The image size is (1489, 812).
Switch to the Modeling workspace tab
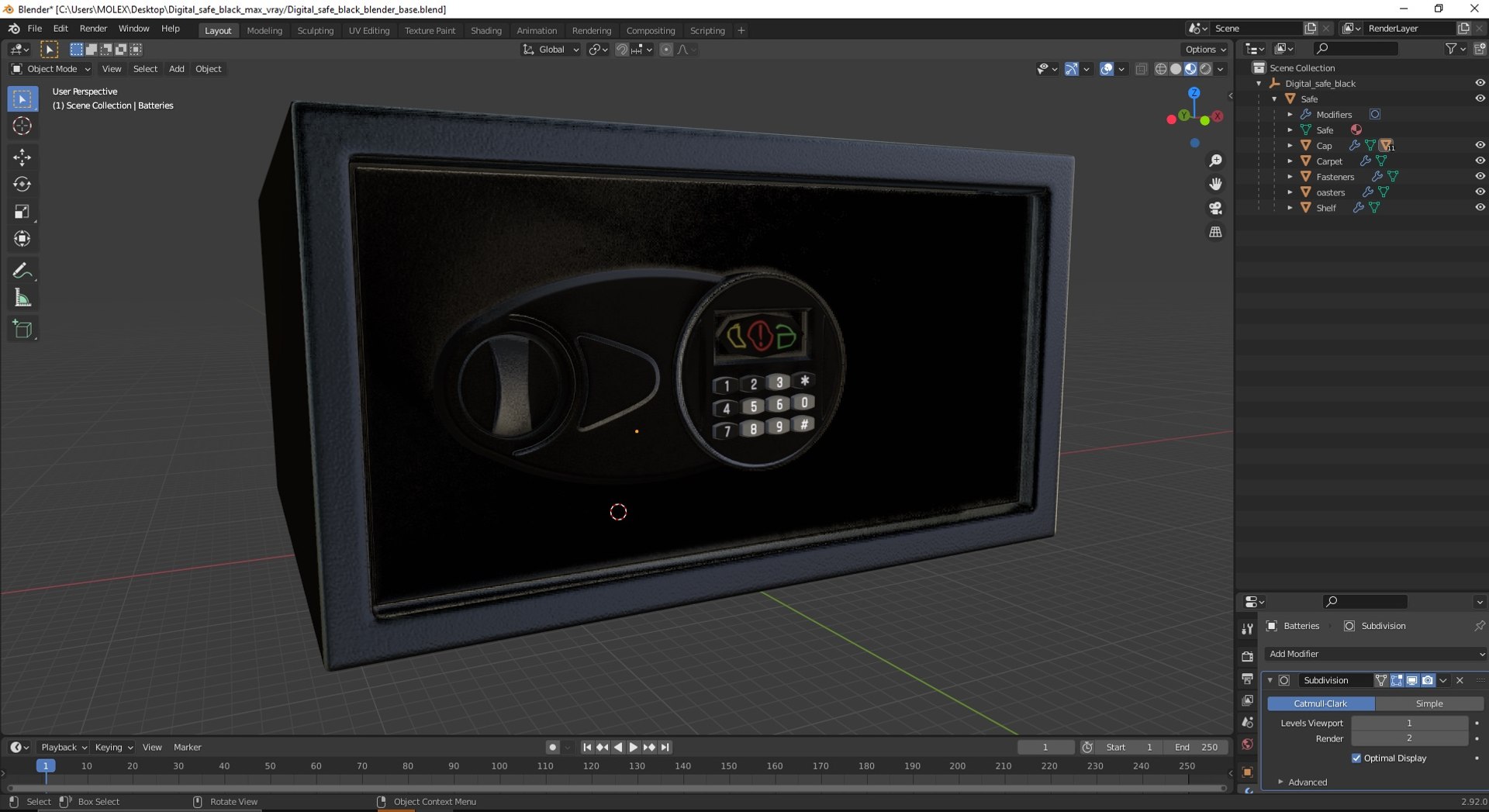point(264,30)
